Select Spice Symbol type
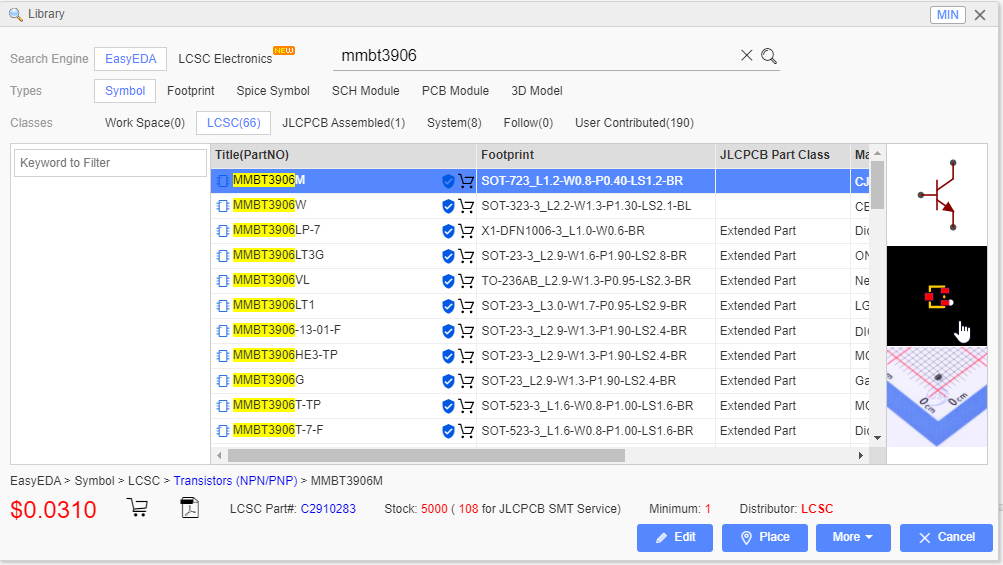Screen dimensions: 1003x565 pyautogui.click(x=273, y=91)
